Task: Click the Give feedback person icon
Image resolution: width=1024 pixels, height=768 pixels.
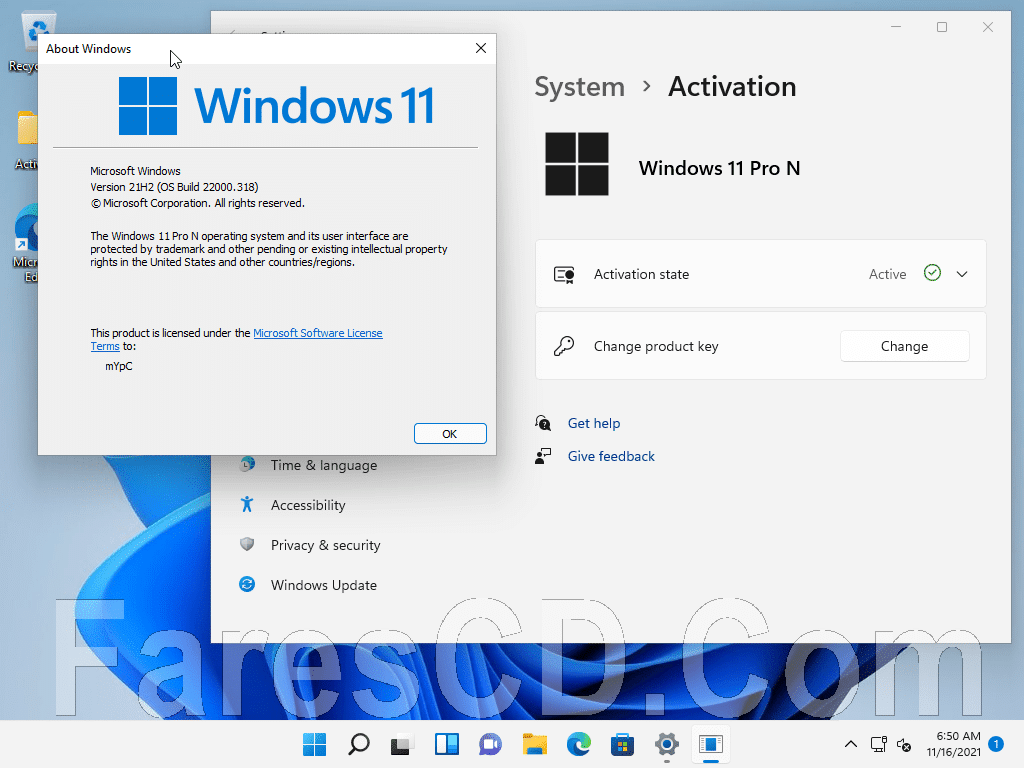Action: click(x=543, y=456)
